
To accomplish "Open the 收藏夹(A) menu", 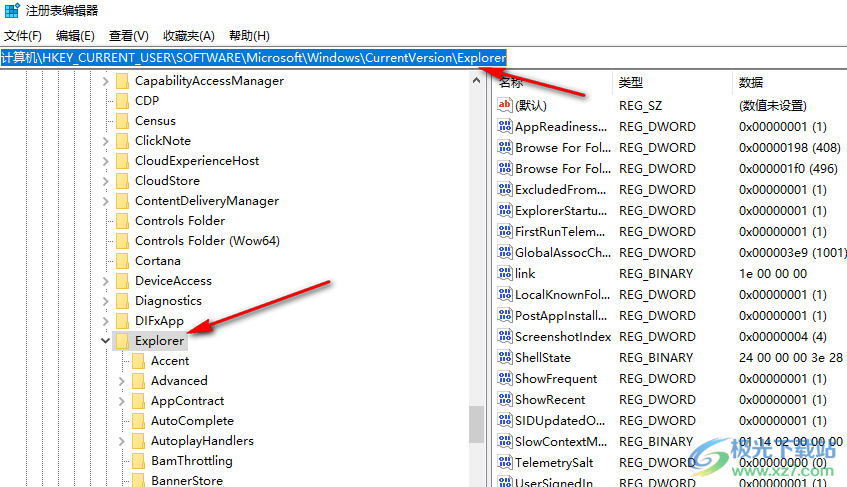I will pyautogui.click(x=189, y=36).
